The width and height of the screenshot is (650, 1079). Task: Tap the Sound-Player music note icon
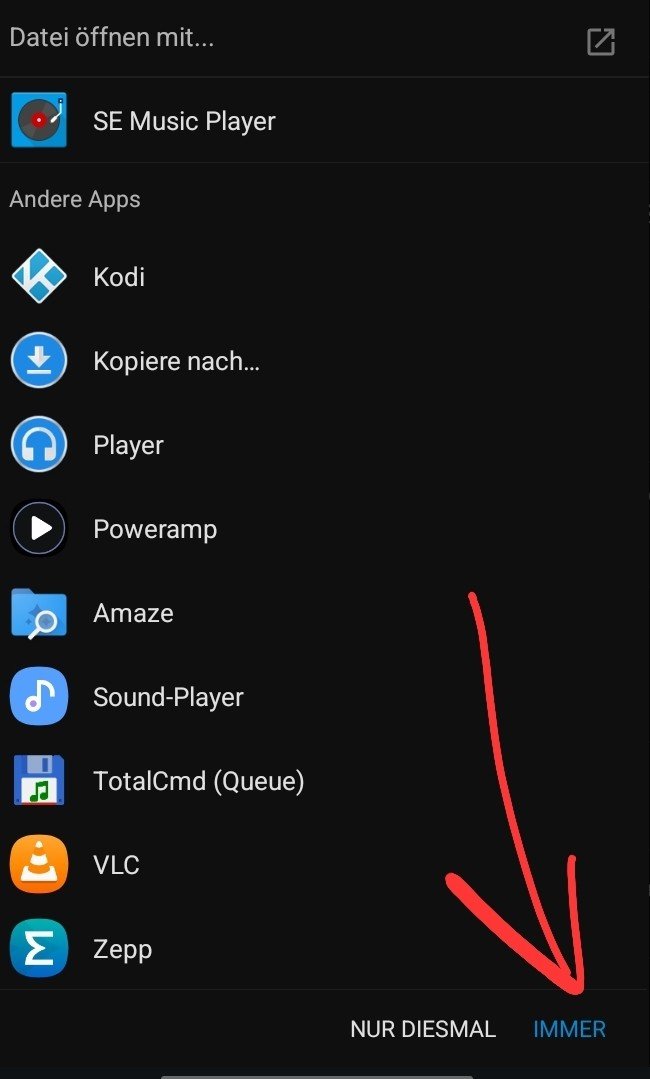[39, 696]
